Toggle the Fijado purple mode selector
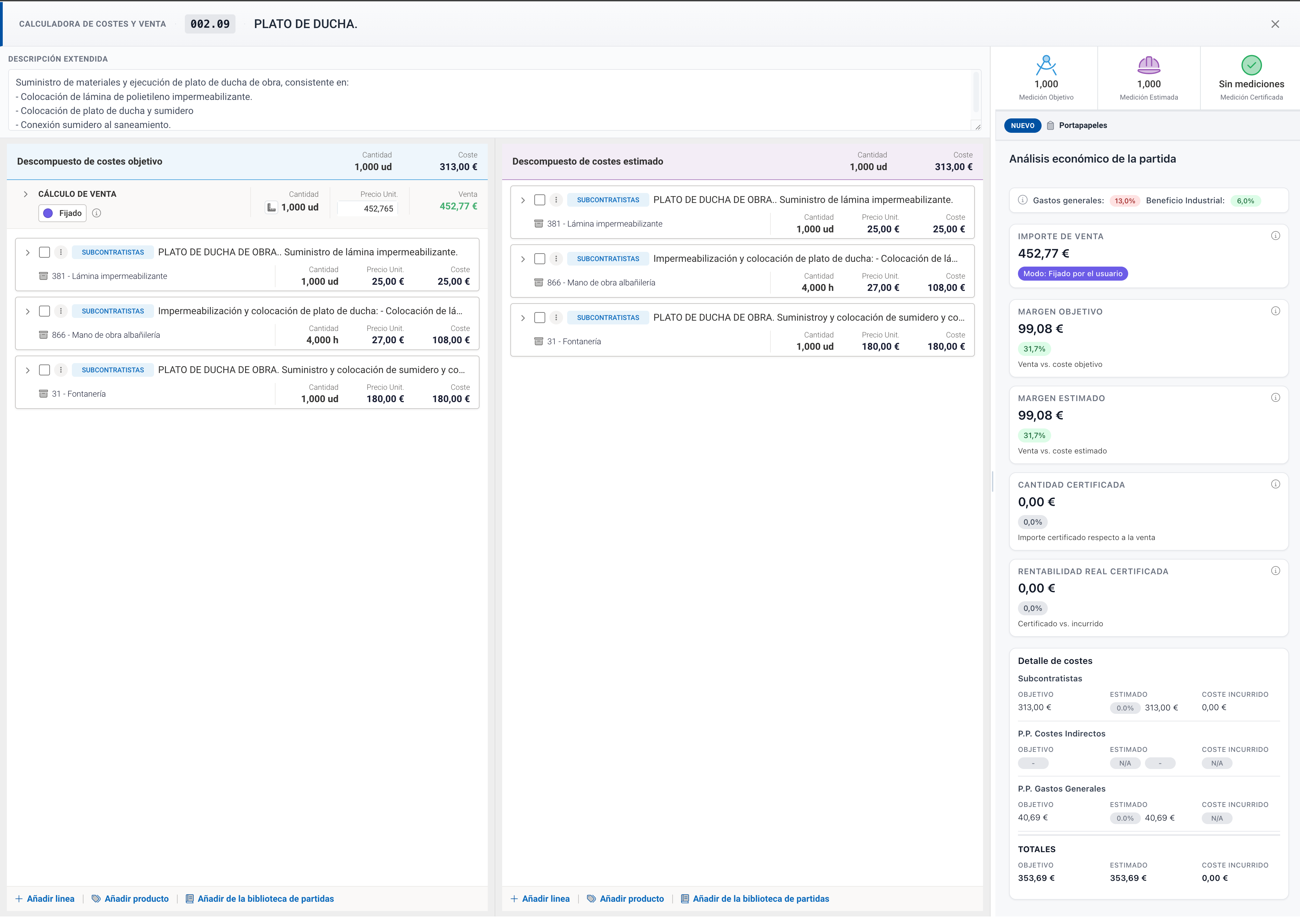The width and height of the screenshot is (1300, 924). (63, 213)
